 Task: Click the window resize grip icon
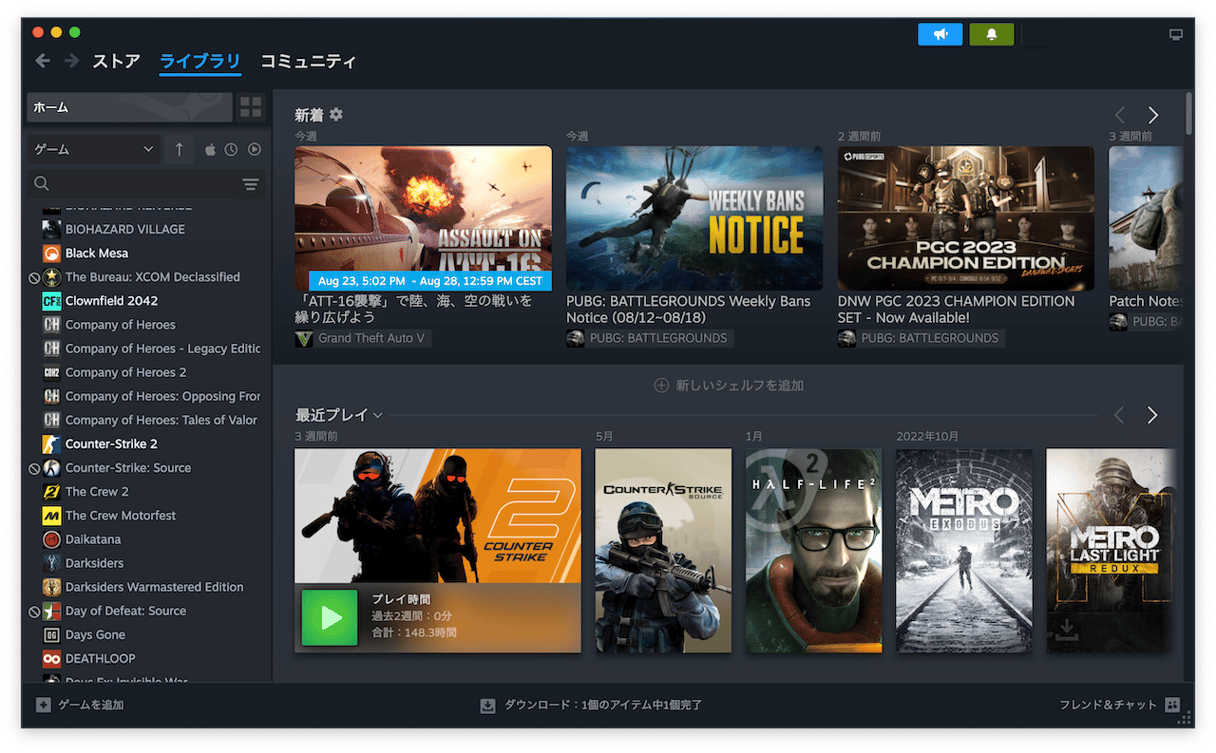[1185, 718]
